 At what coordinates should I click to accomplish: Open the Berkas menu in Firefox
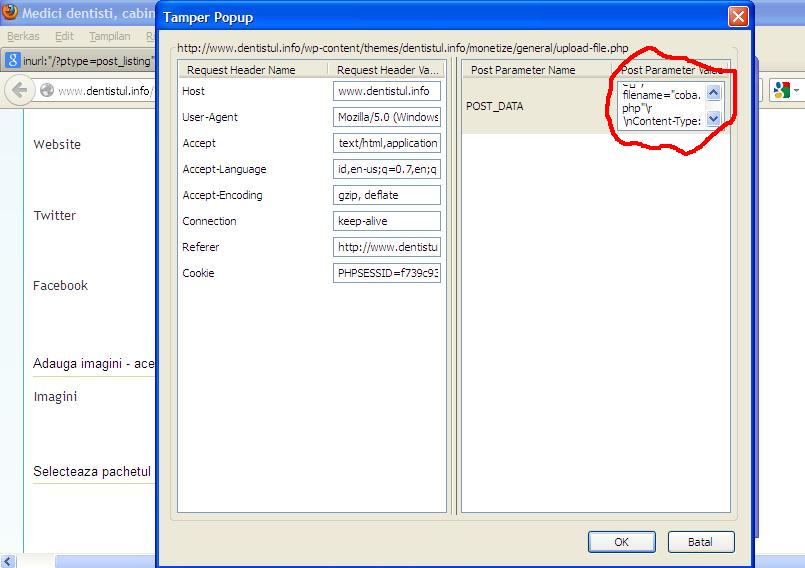[x=23, y=36]
